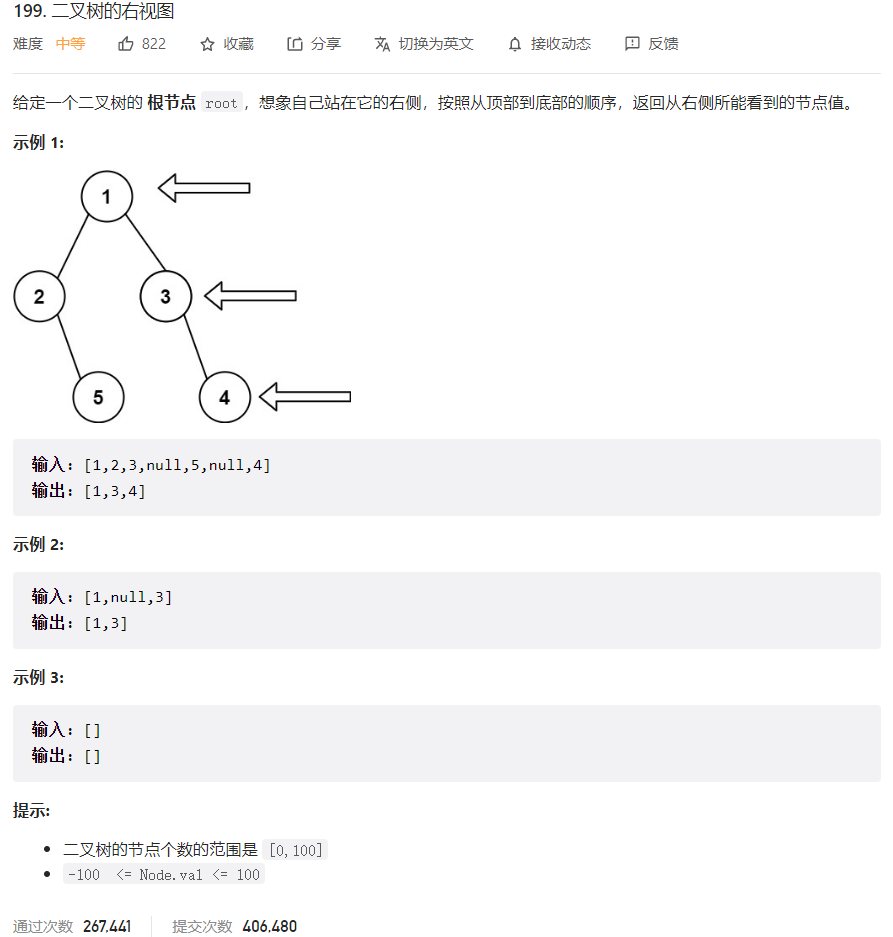Select the 难度 label in the toolbar row
Screen dimensions: 893x937
coord(26,44)
